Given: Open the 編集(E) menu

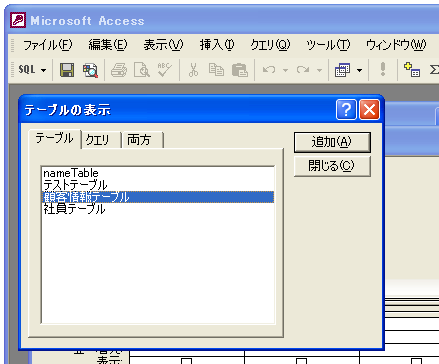Looking at the screenshot, I should pos(108,45).
